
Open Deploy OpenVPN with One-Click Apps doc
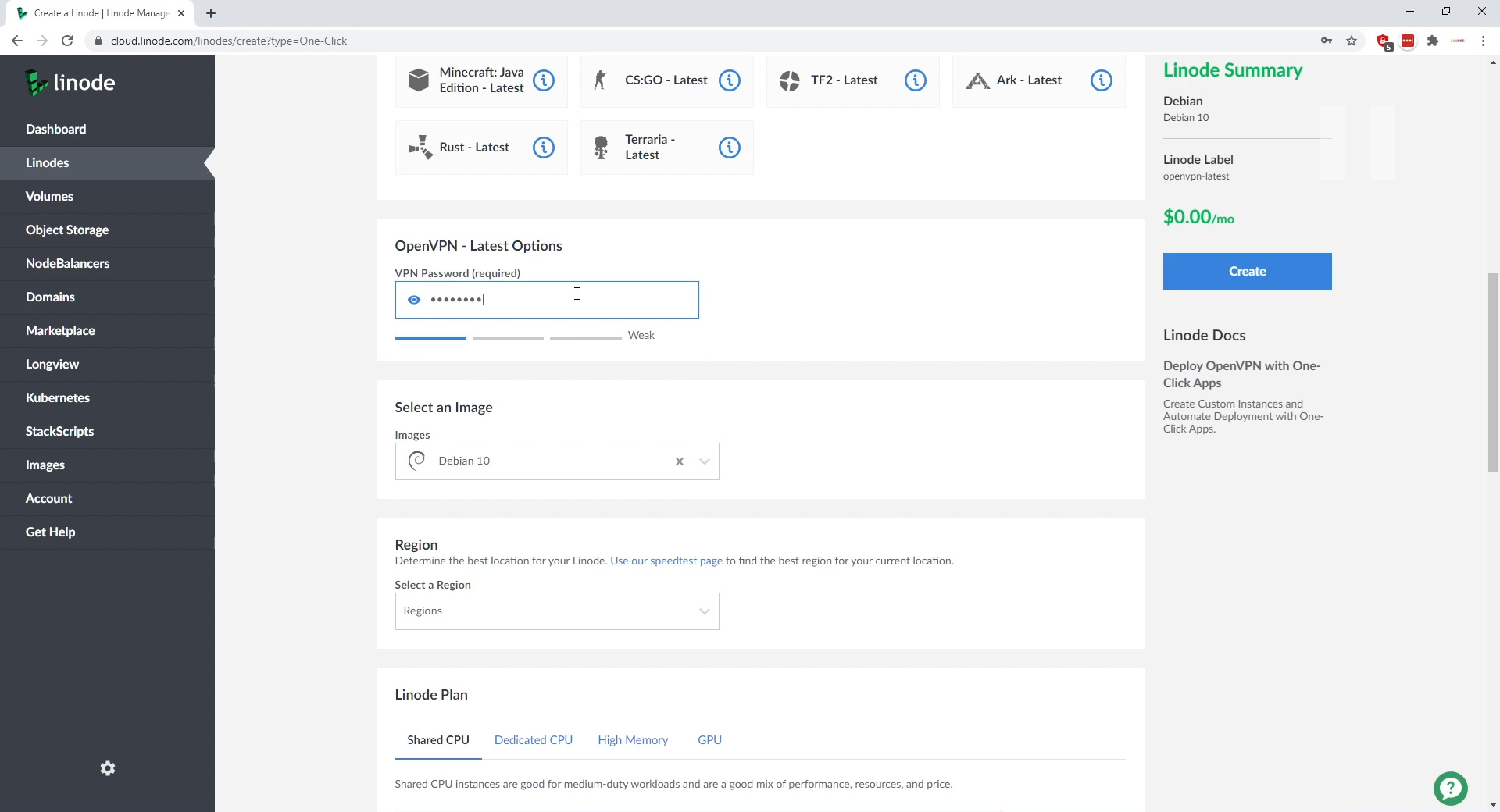[1241, 375]
